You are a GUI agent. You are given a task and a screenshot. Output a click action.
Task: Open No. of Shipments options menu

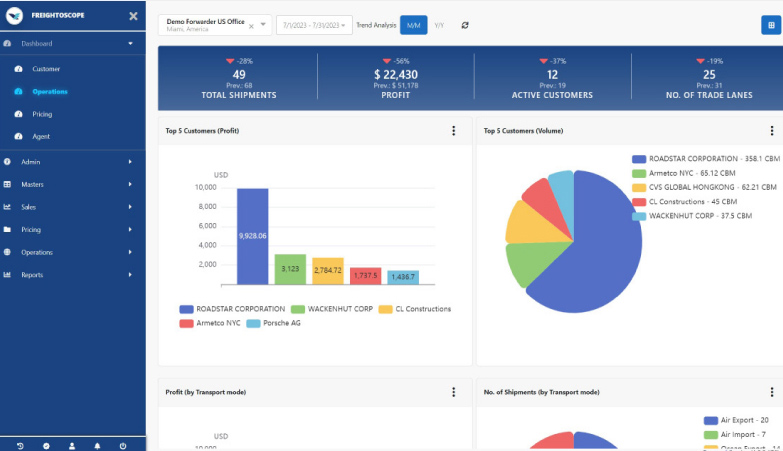click(772, 392)
